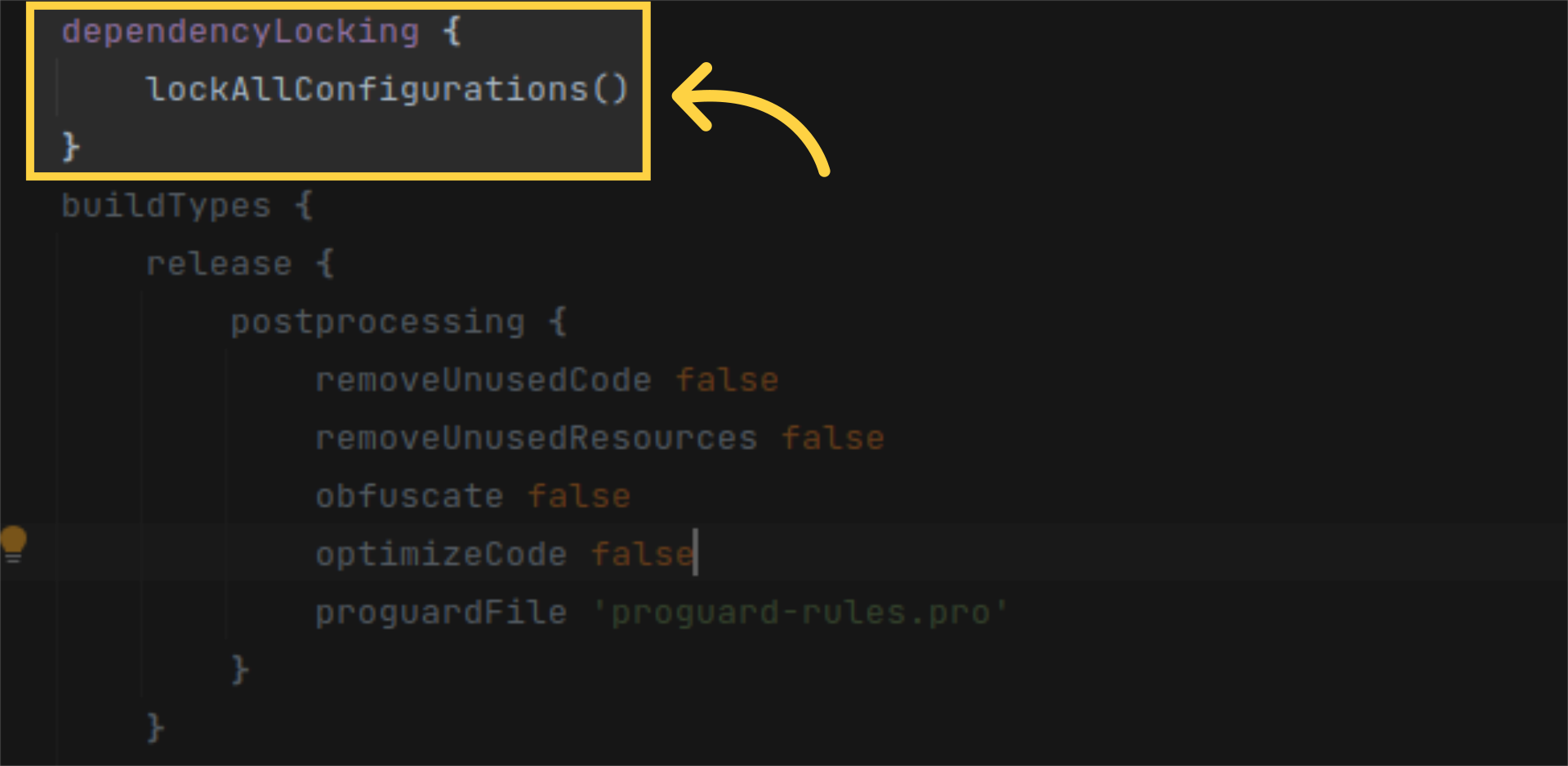Click the removeUnusedResources property
Viewport: 1568px width, 766px height.
(537, 439)
